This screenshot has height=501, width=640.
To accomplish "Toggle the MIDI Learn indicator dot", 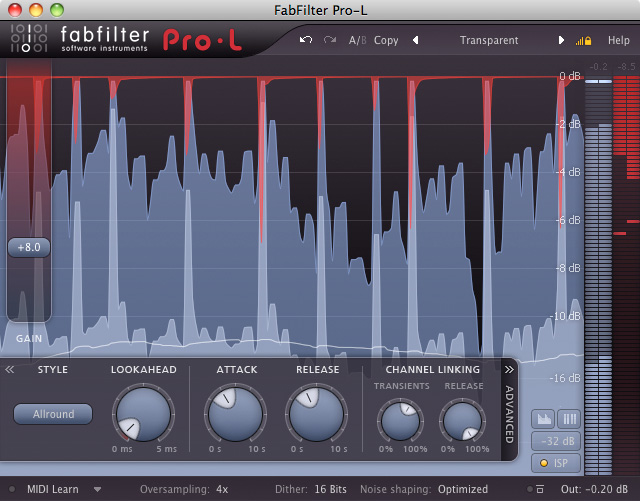I will point(14,490).
